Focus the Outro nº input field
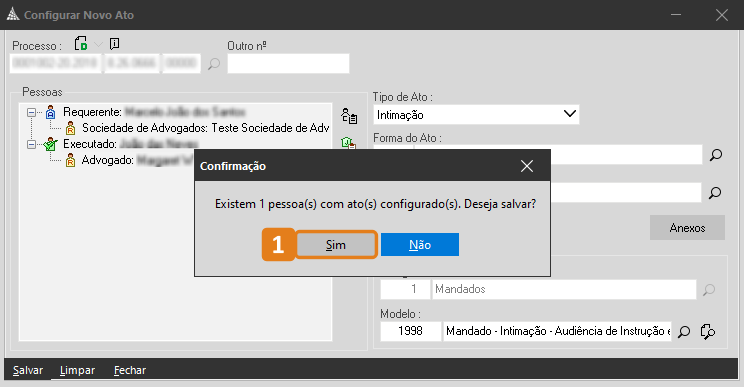 pyautogui.click(x=288, y=64)
